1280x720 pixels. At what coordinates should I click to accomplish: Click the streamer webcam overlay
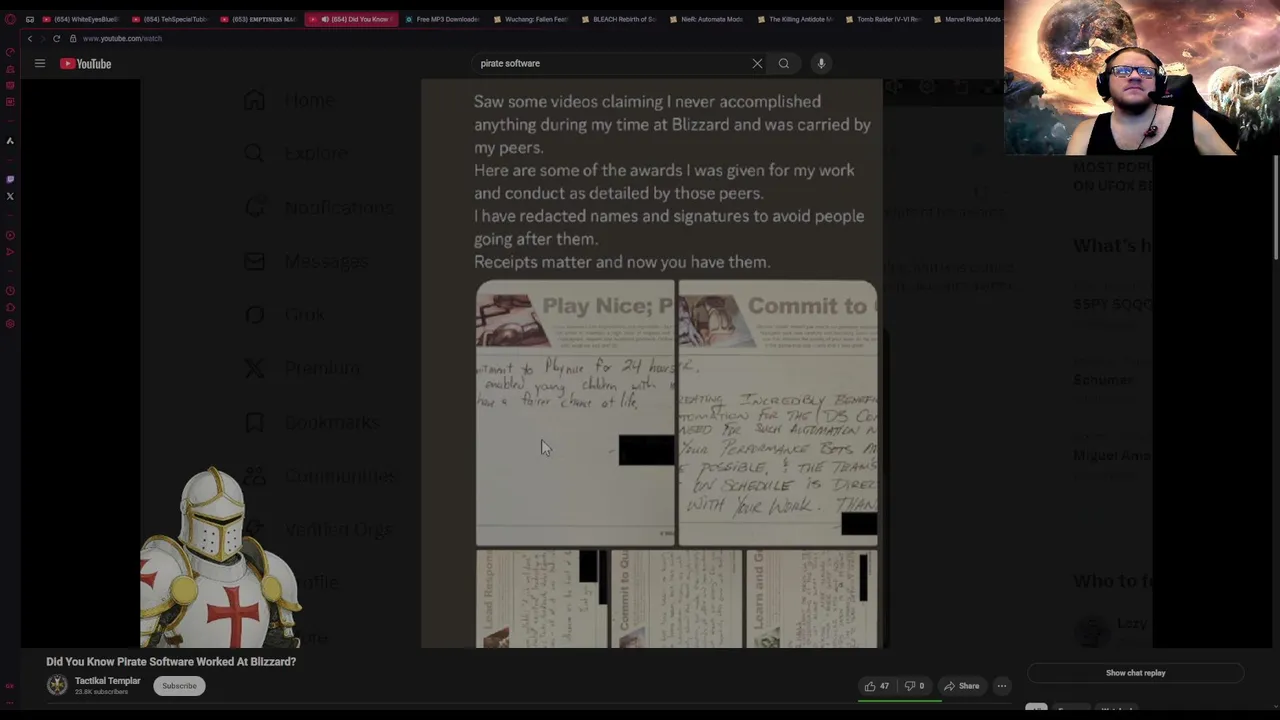[x=1142, y=78]
